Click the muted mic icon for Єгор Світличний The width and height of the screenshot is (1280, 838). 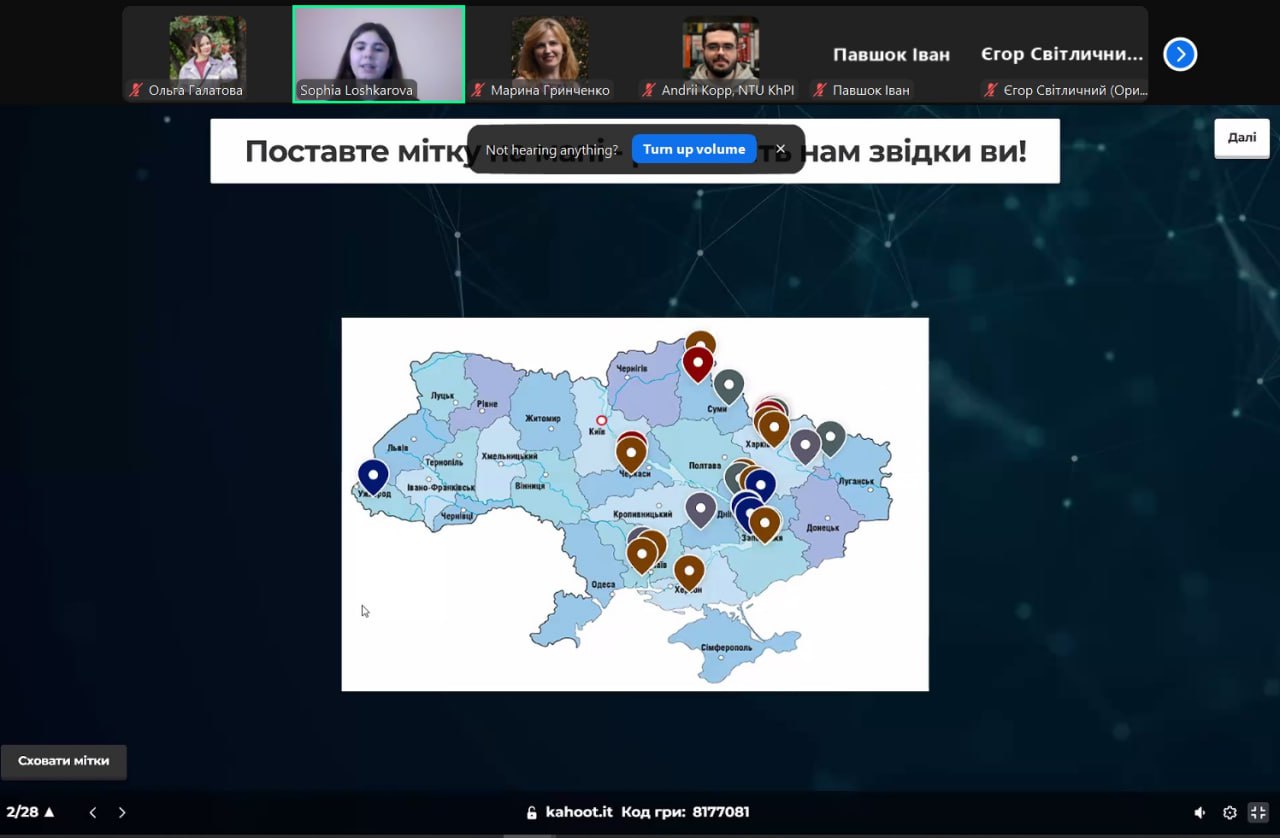pyautogui.click(x=991, y=90)
